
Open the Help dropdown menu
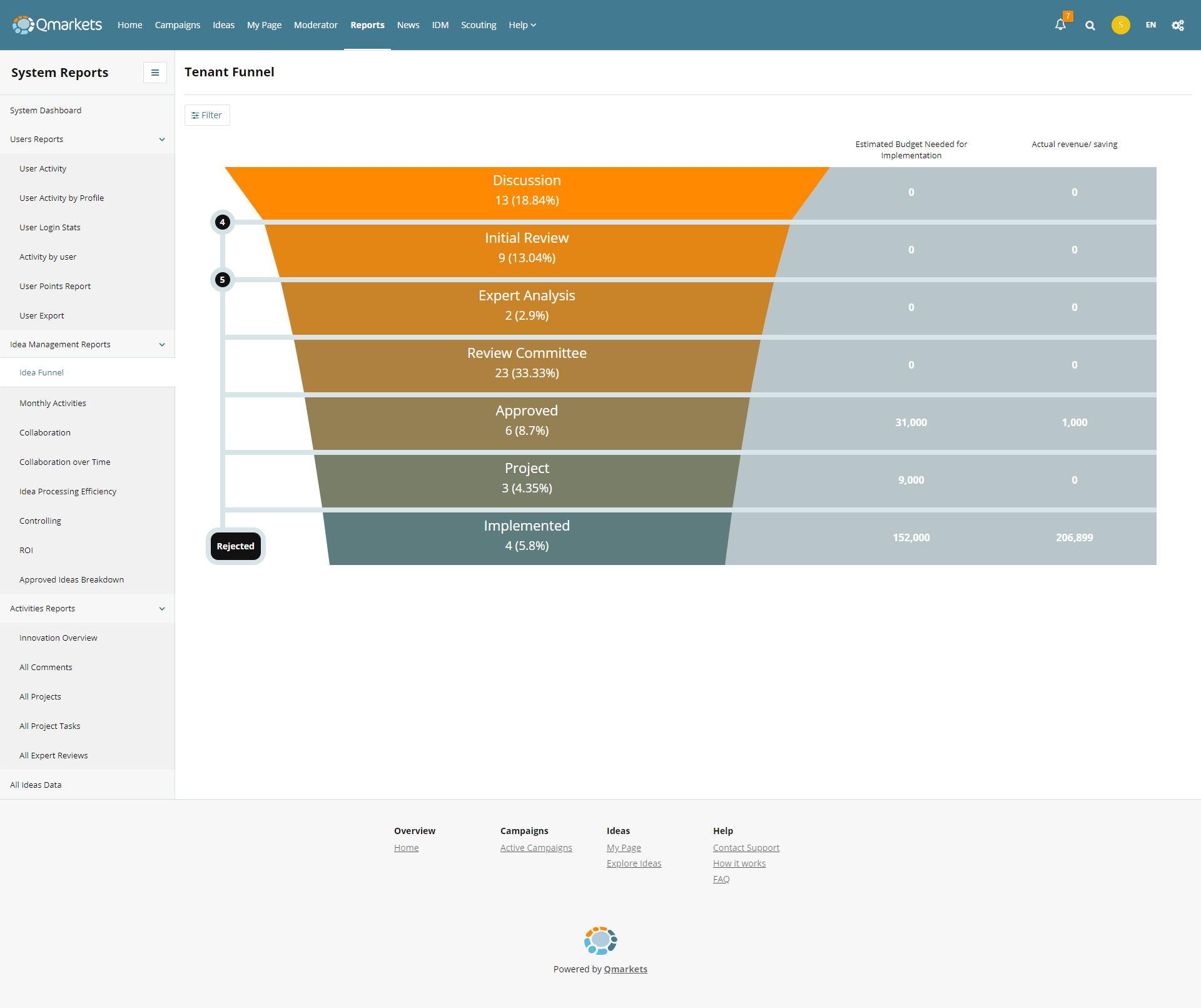522,25
